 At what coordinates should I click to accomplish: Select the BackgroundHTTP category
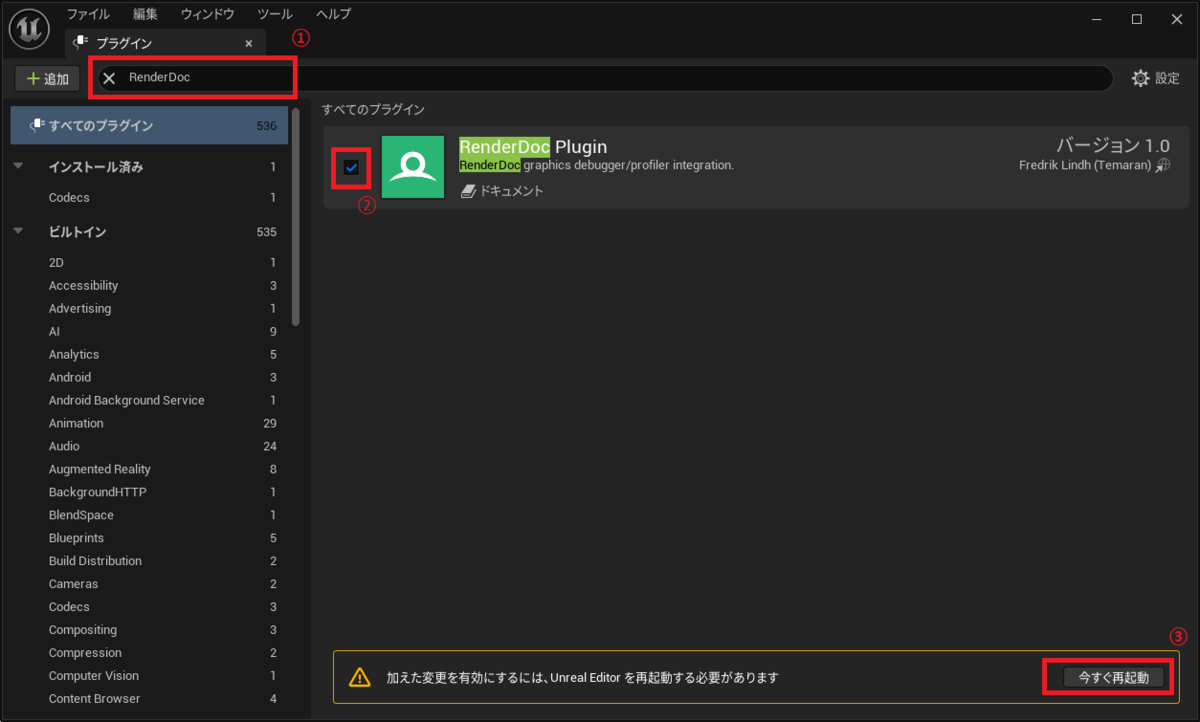[149, 492]
